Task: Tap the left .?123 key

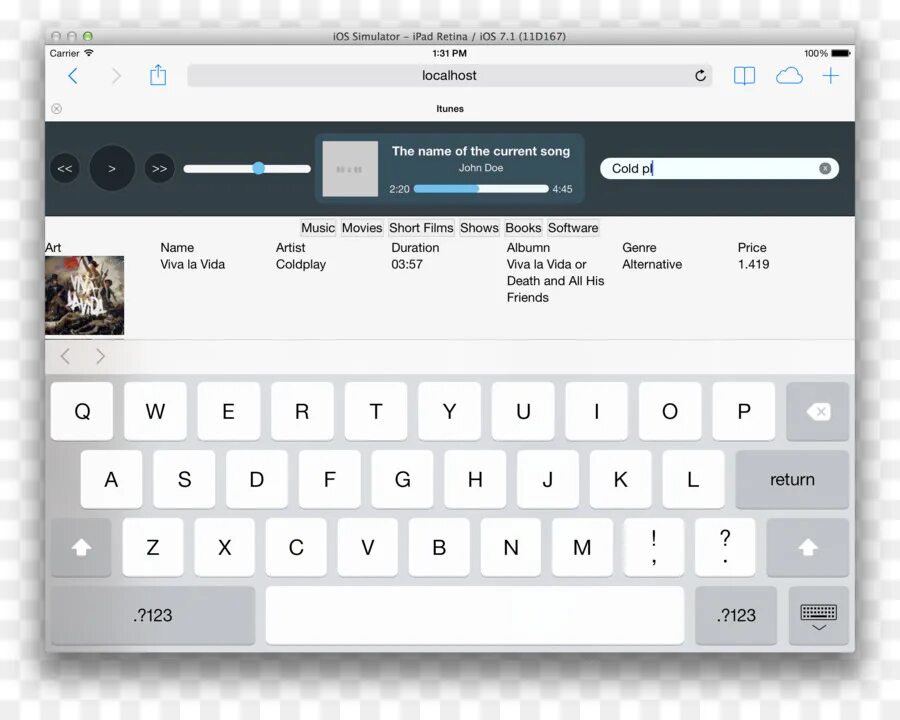Action: 153,616
